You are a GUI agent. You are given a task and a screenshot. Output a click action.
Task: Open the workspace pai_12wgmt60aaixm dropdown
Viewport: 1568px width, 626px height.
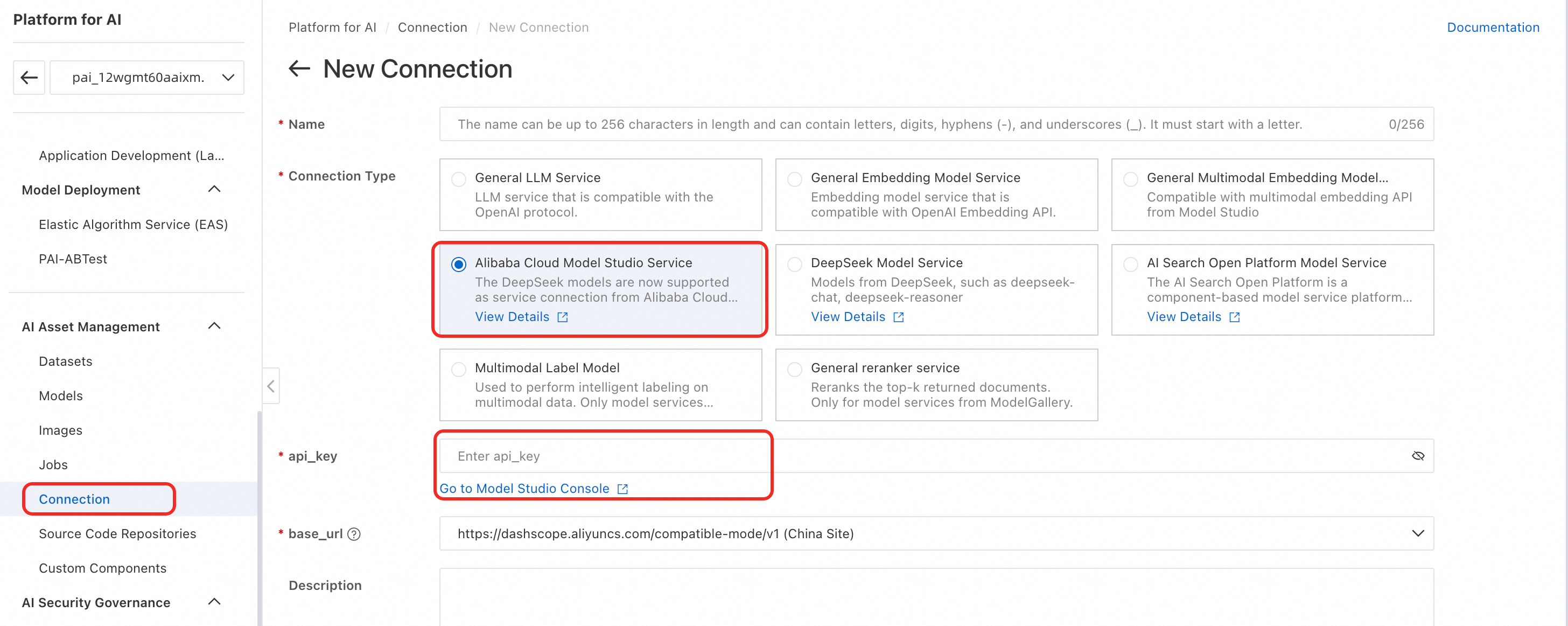(x=146, y=78)
